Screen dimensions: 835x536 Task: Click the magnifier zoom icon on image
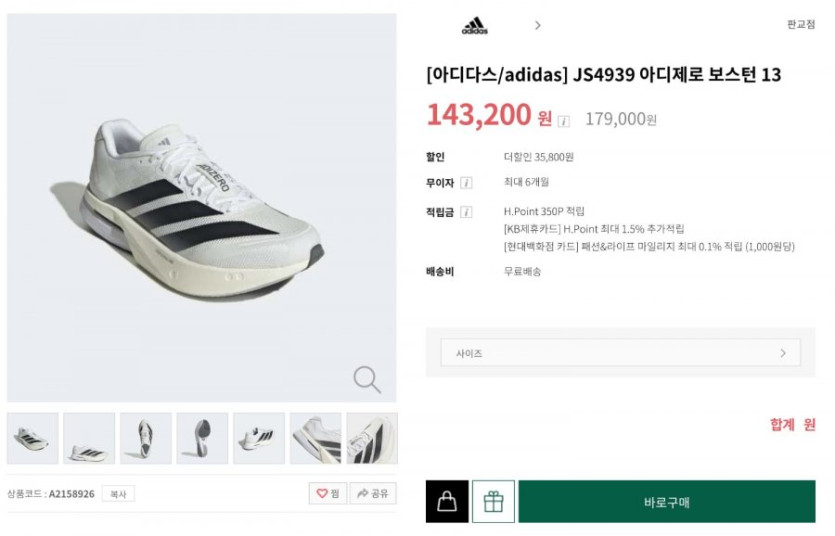point(367,379)
